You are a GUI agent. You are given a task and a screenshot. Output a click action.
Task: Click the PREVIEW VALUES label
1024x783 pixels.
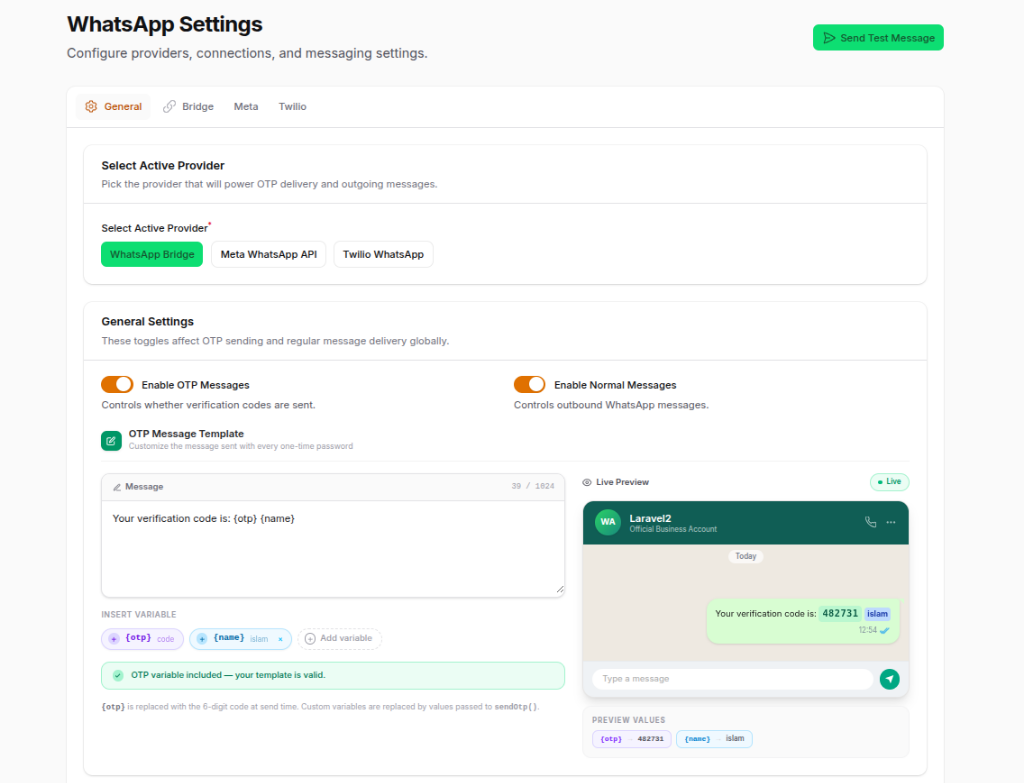click(x=629, y=720)
